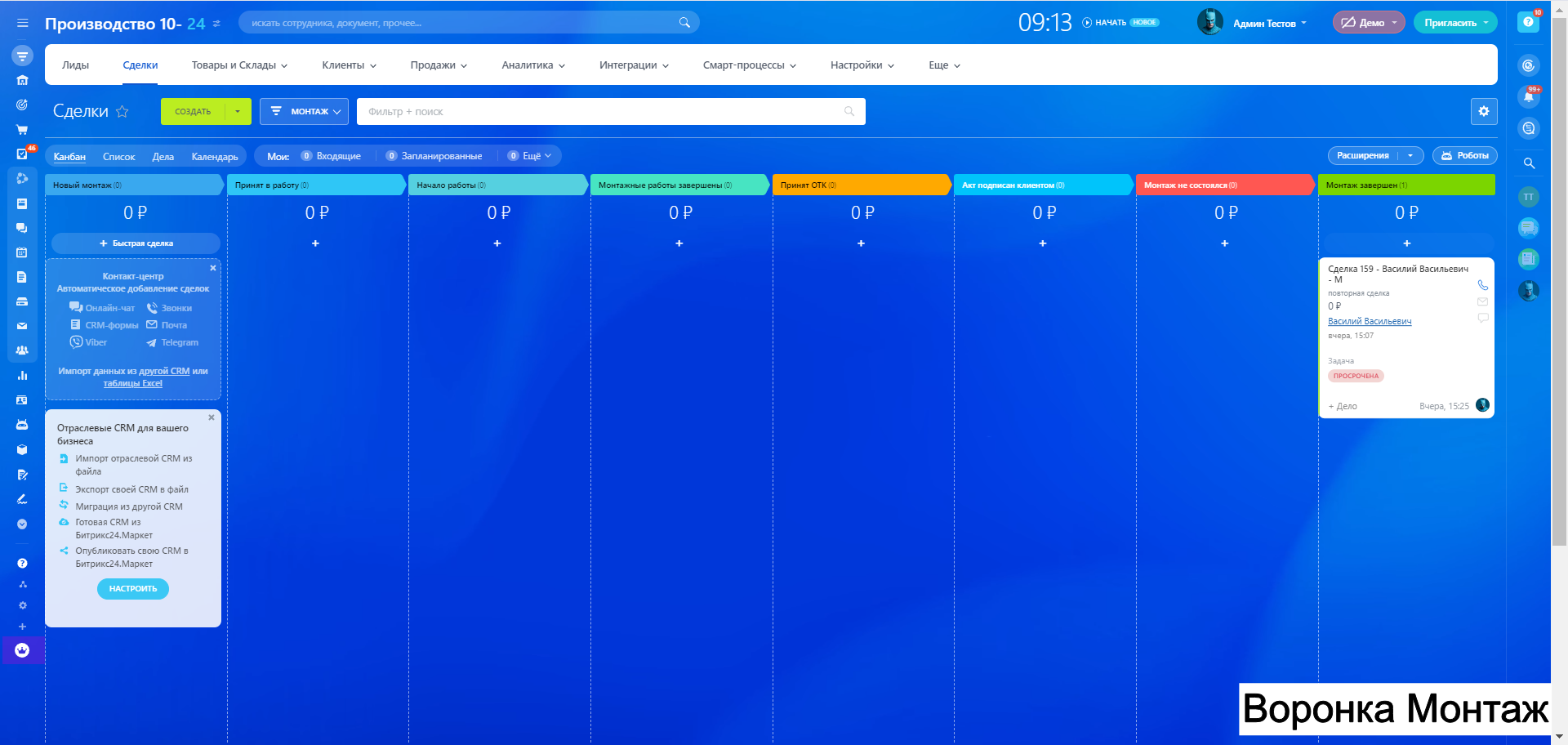Screen dimensions: 1568x745
Task: Open the robot icon in left sidebar
Action: [x=22, y=425]
